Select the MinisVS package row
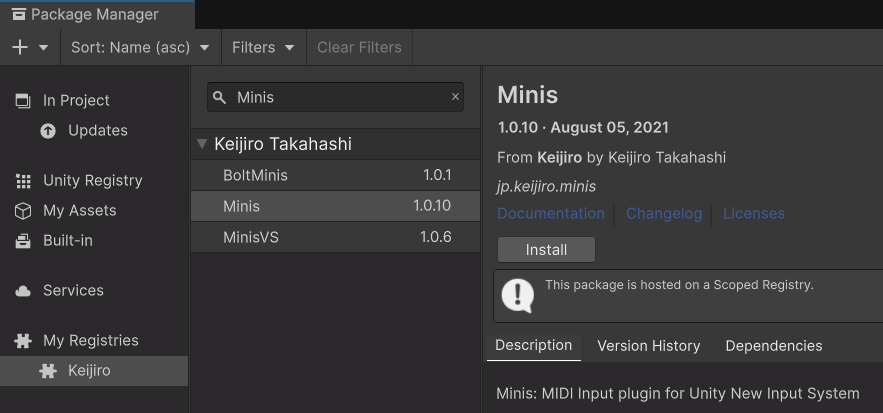This screenshot has height=413, width=883. coord(336,237)
